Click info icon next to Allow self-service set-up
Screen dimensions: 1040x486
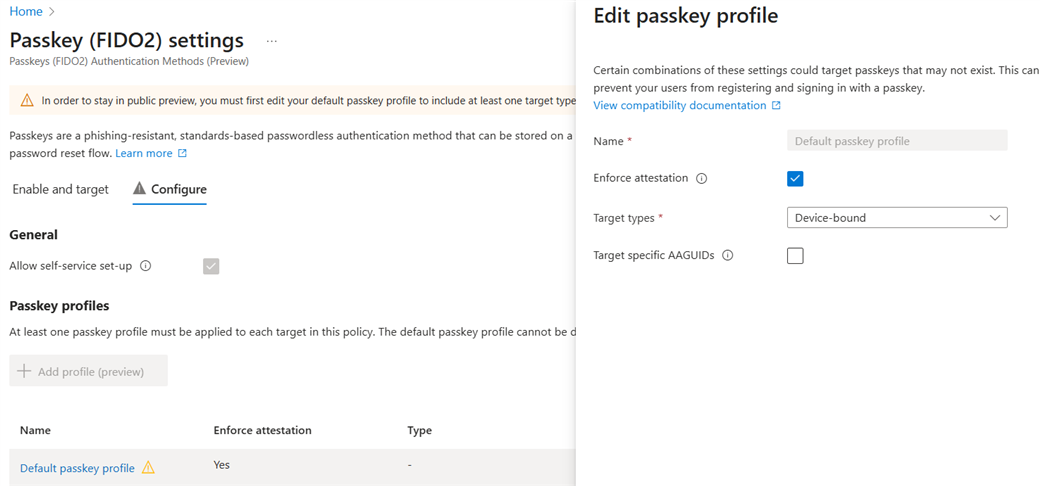click(x=146, y=266)
